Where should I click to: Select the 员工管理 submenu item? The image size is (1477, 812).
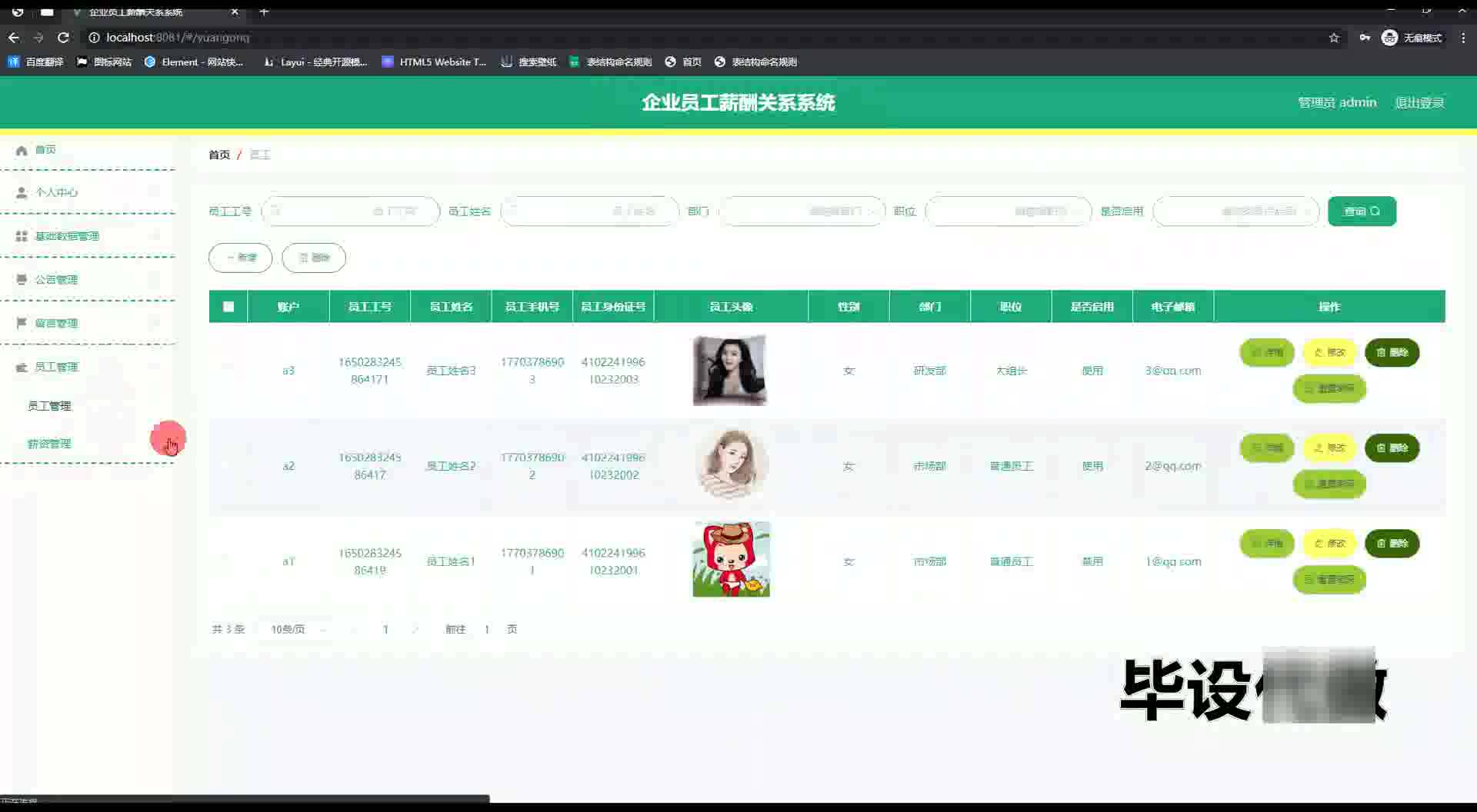49,406
